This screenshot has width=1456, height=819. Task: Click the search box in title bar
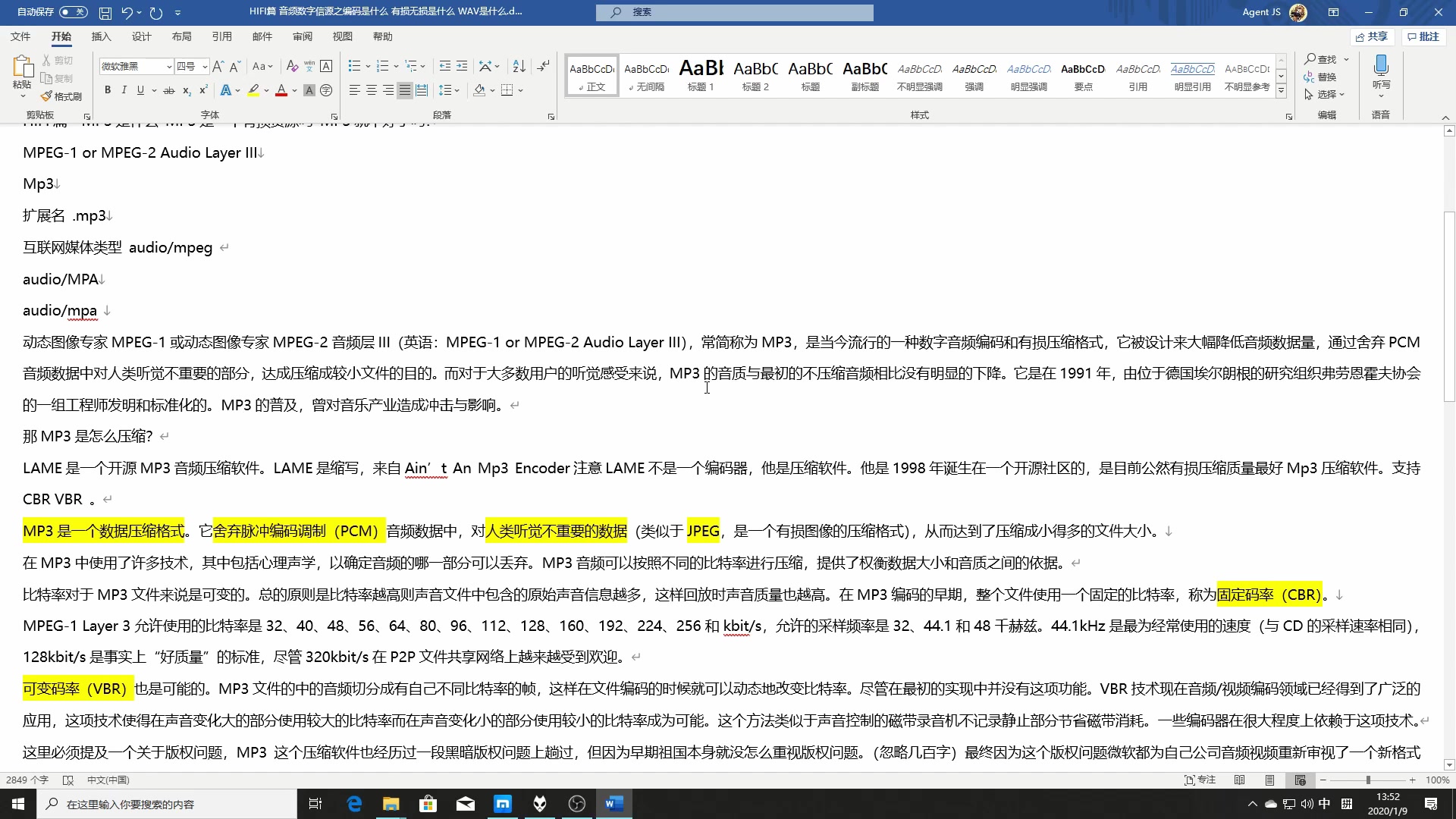click(x=734, y=12)
